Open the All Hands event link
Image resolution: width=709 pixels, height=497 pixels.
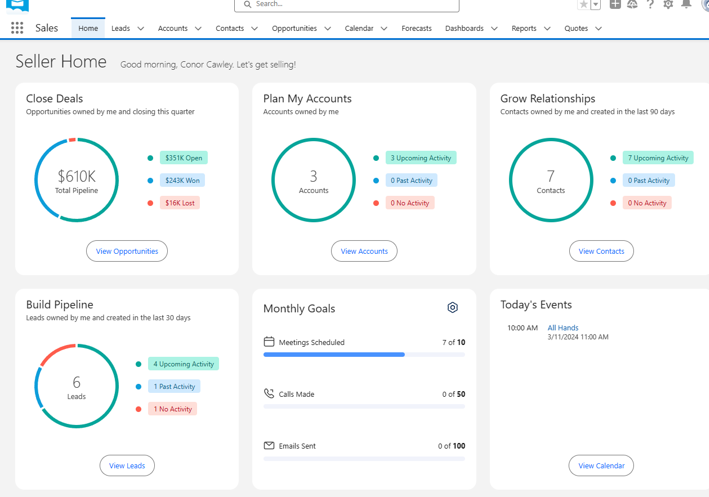[562, 328]
